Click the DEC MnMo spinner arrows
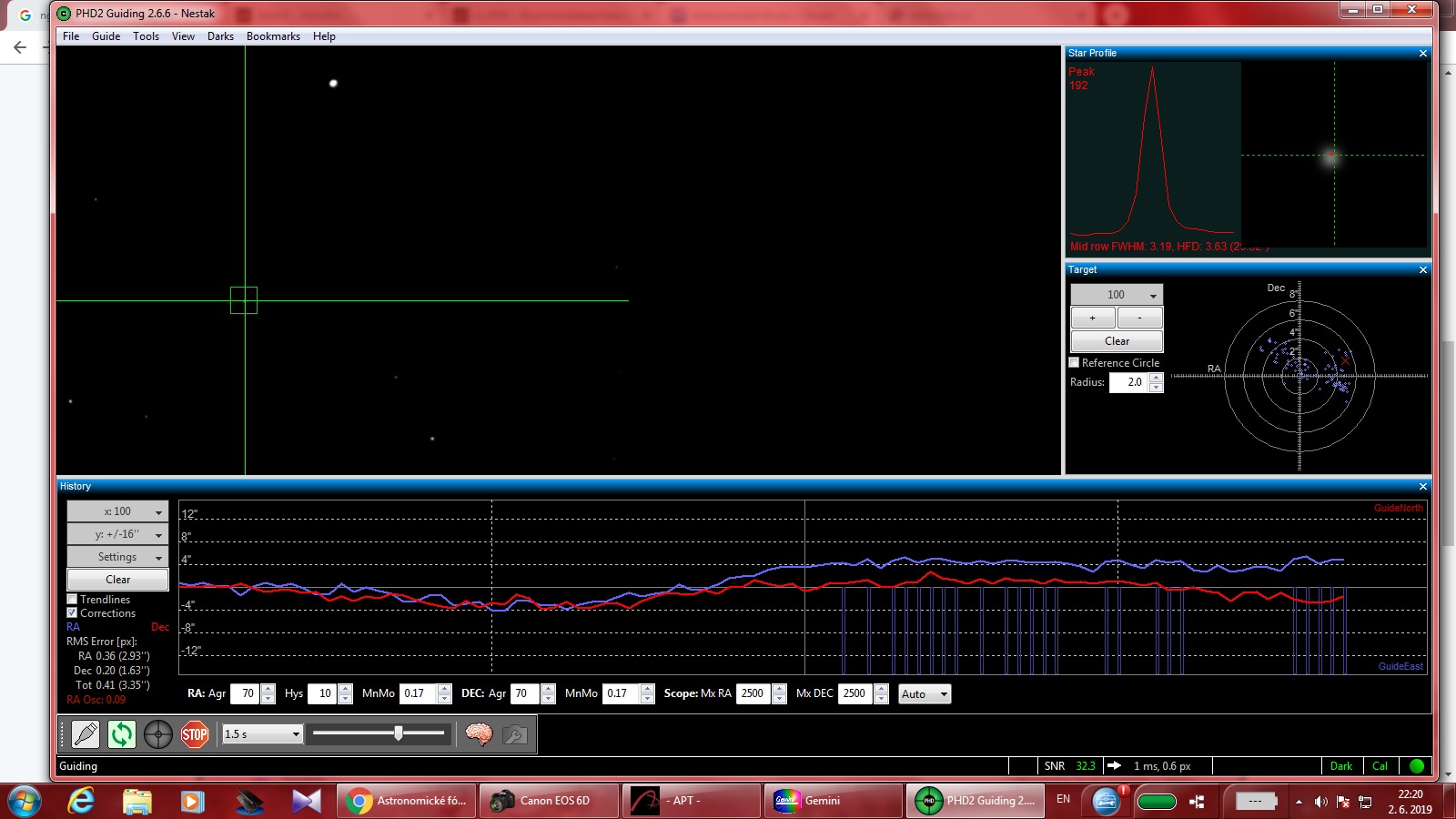The image size is (1456, 819). pos(647,693)
